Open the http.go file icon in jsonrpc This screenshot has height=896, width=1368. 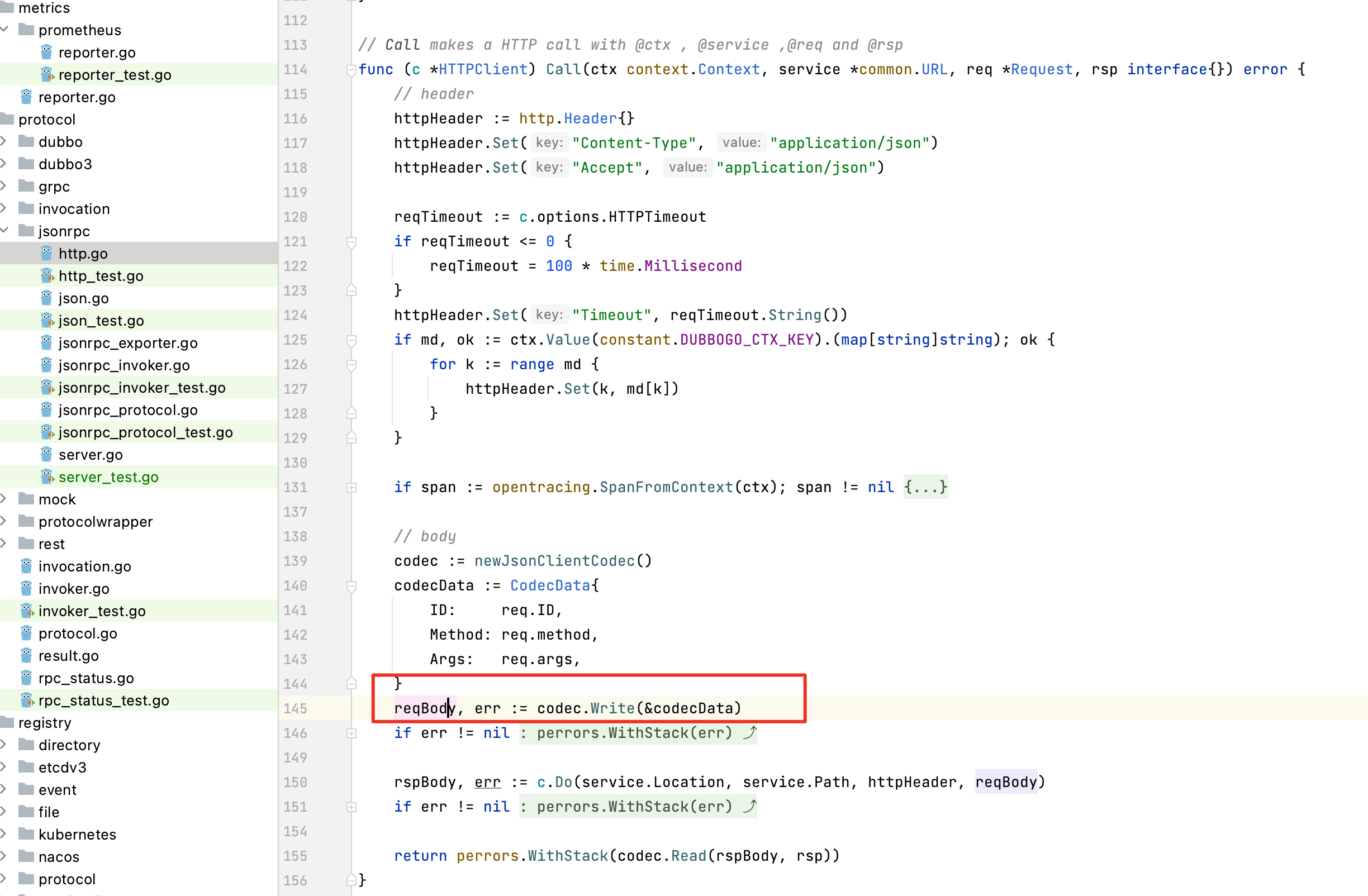[46, 254]
